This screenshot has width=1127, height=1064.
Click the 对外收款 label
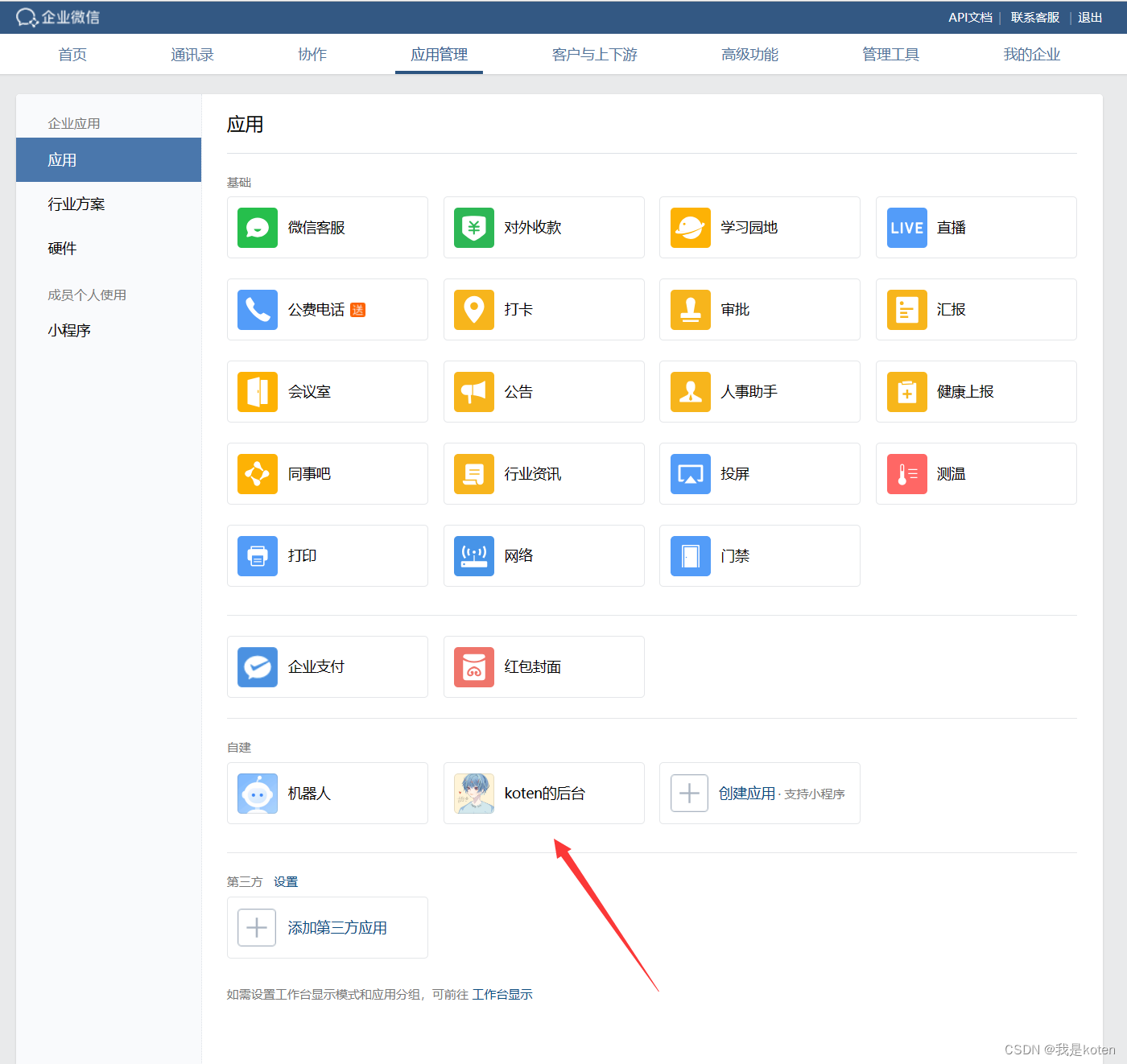tap(533, 228)
